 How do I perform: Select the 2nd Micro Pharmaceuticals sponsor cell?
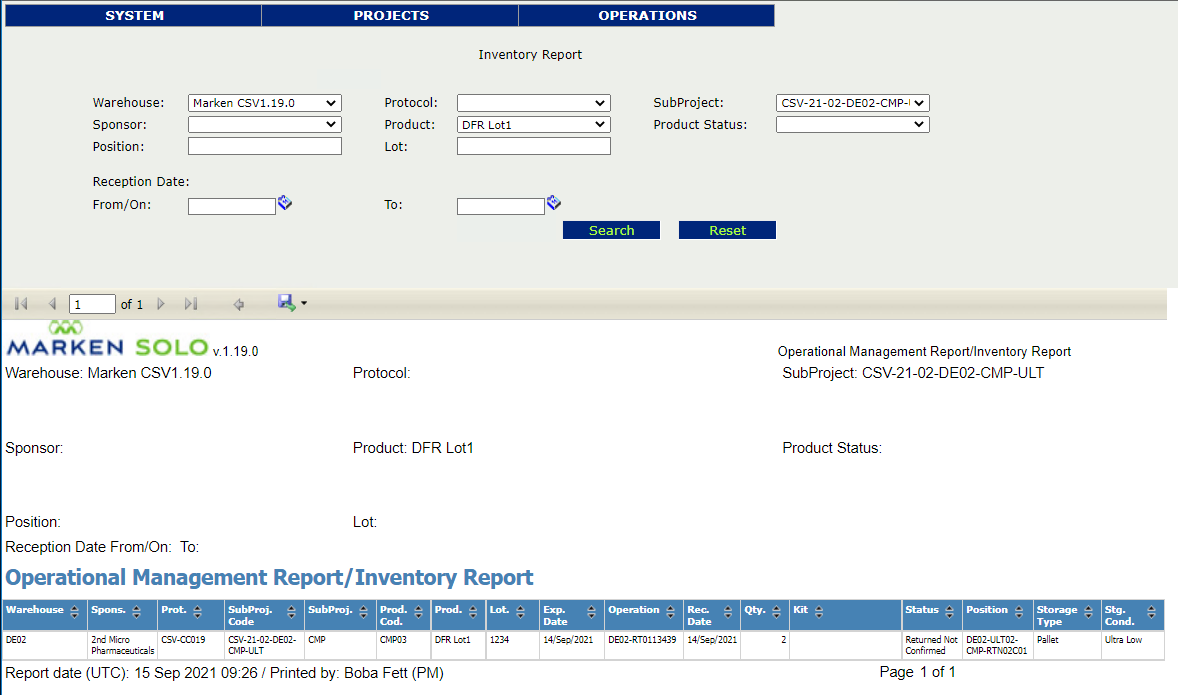click(x=122, y=645)
